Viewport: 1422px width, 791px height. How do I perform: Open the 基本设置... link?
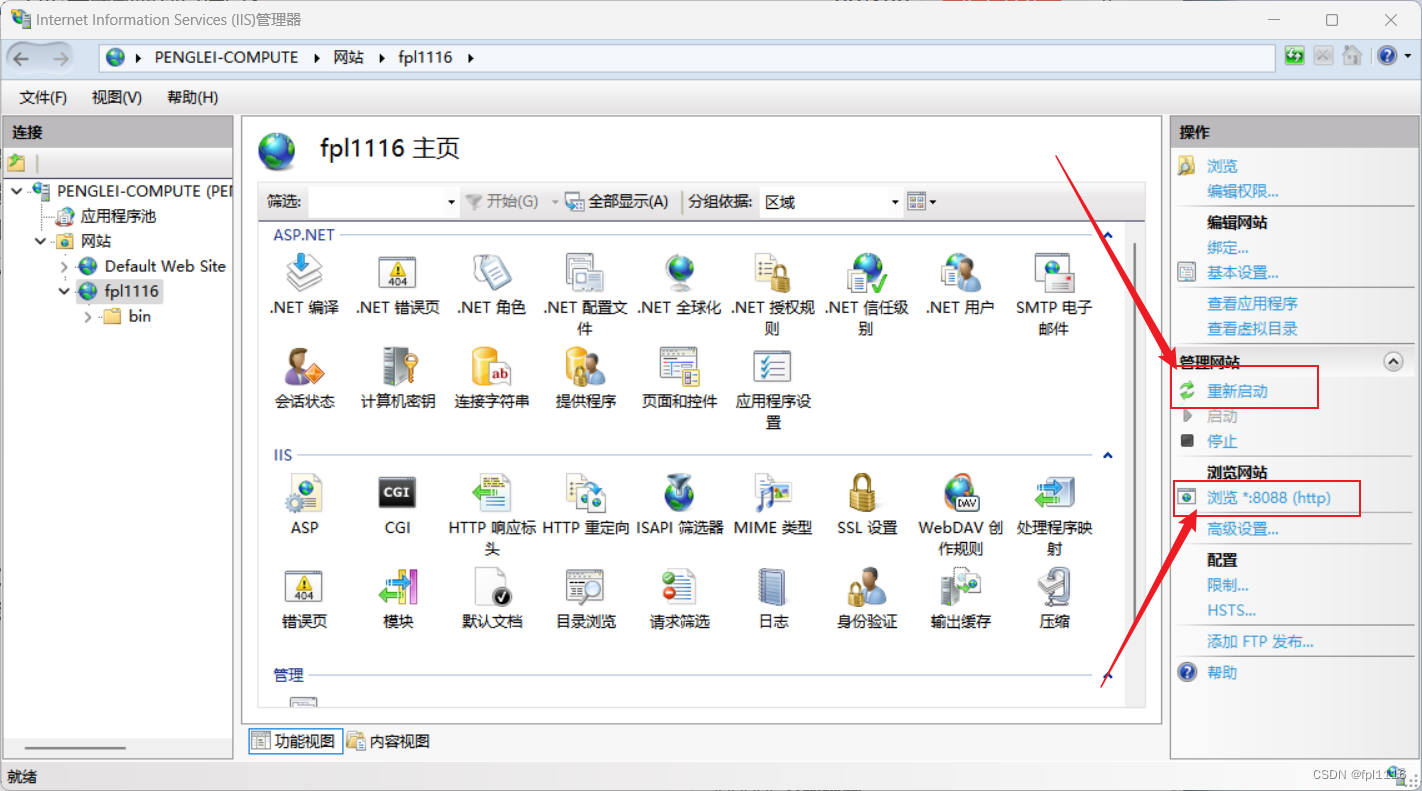point(1242,272)
